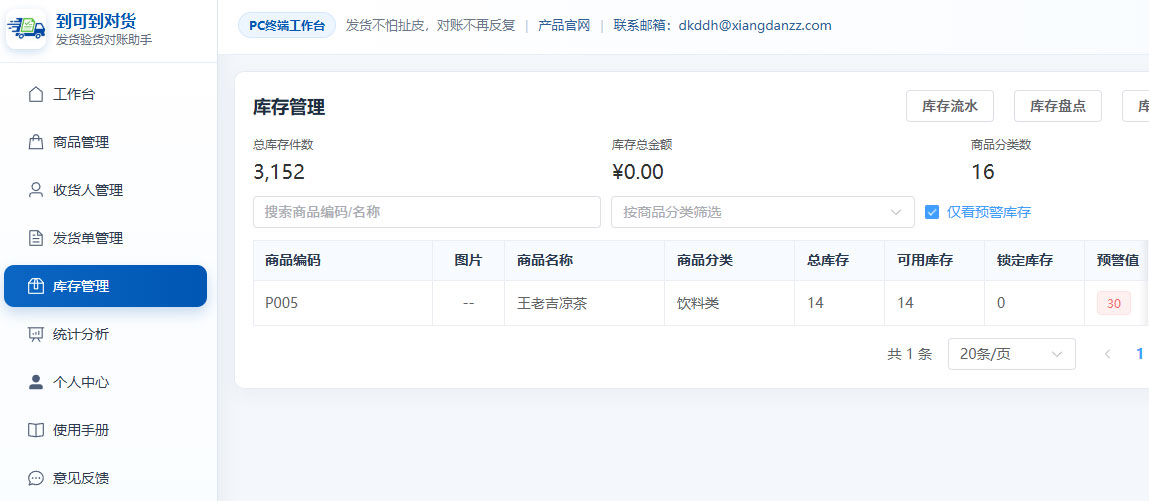Viewport: 1149px width, 501px height.
Task: Click the 使用手册 book icon
Action: point(35,430)
